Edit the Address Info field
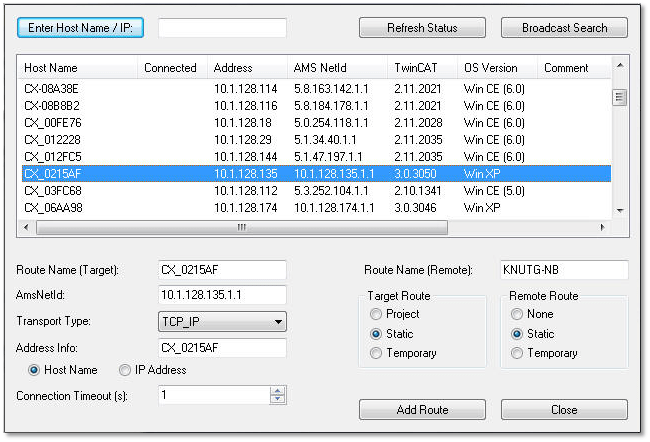The height and width of the screenshot is (442, 650). [x=222, y=347]
